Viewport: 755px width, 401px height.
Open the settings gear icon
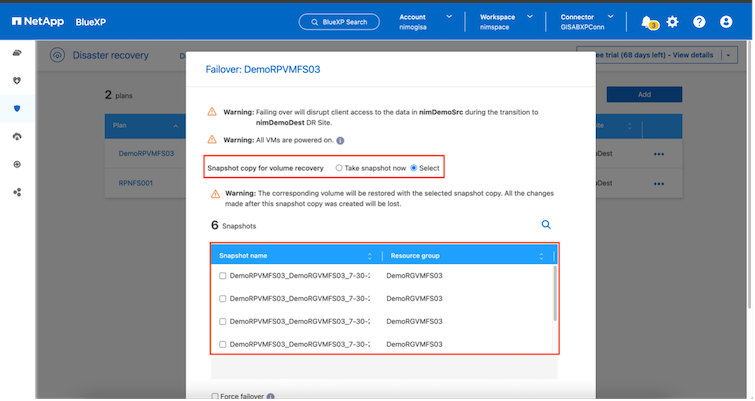[673, 22]
